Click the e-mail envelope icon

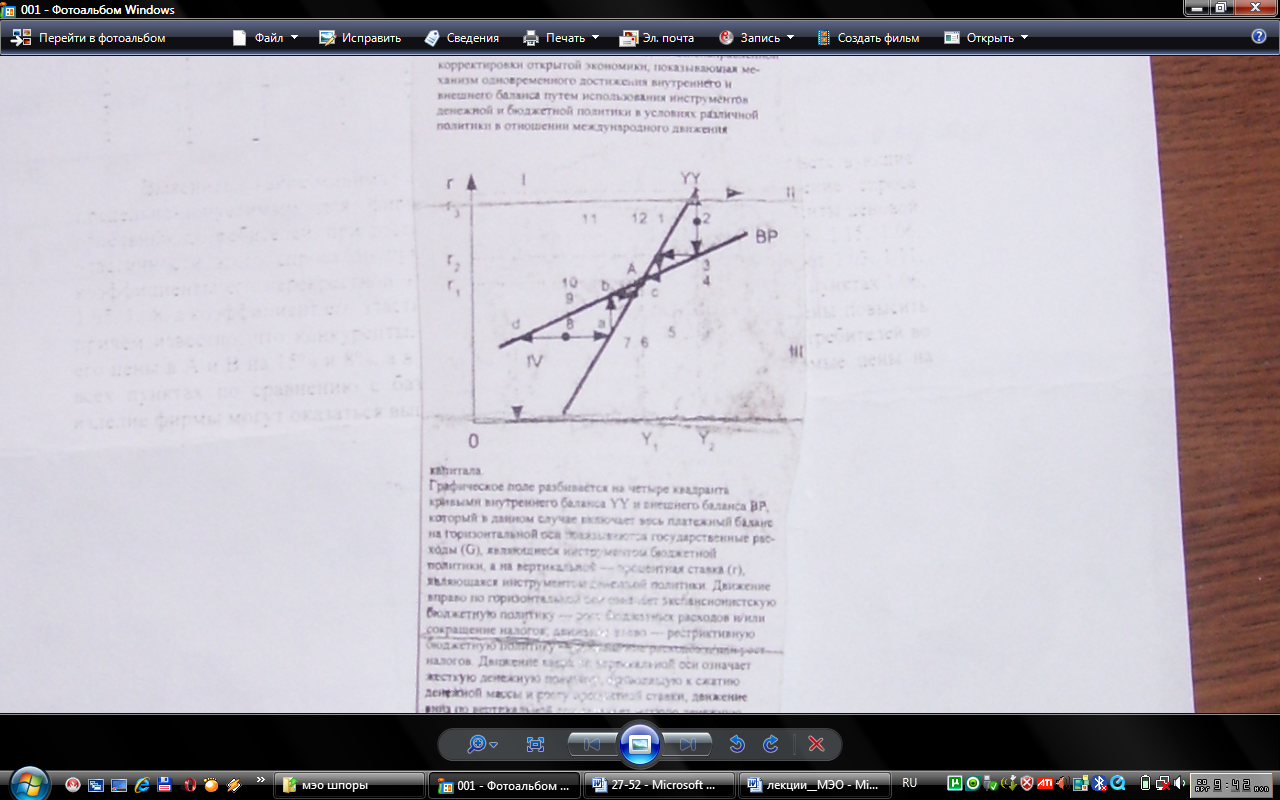click(628, 38)
